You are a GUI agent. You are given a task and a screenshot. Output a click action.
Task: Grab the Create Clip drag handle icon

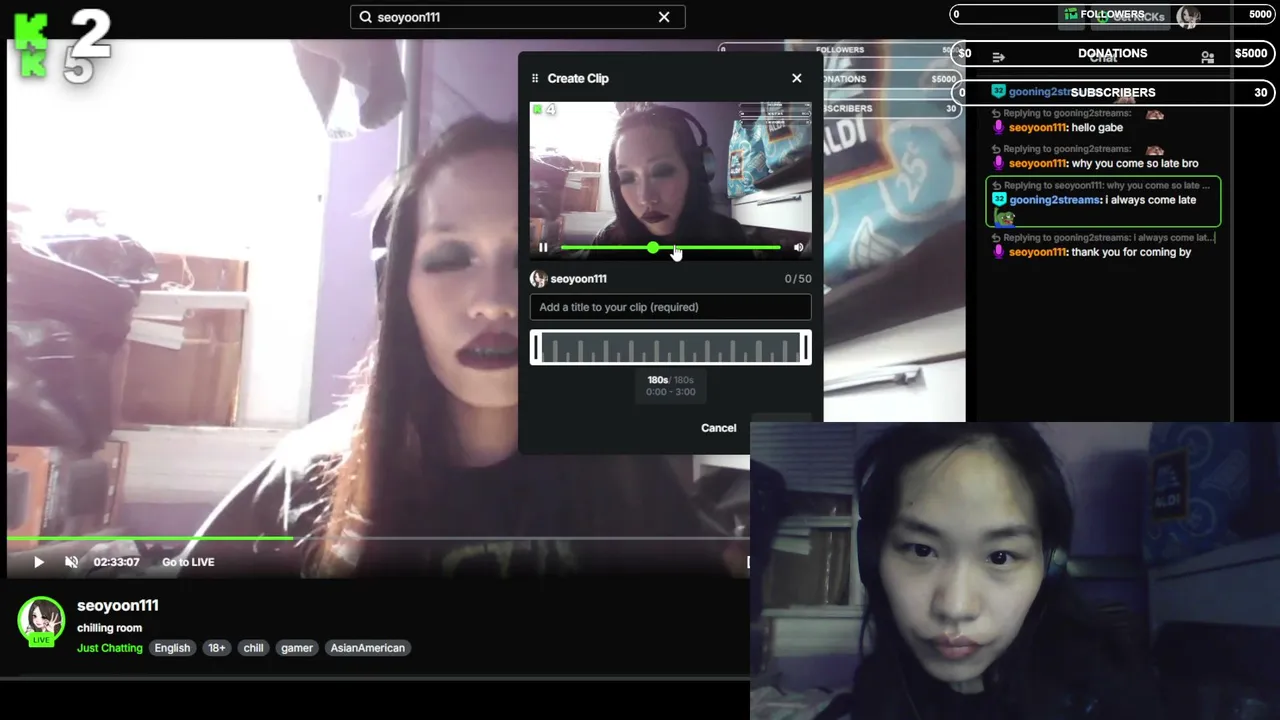tap(535, 78)
